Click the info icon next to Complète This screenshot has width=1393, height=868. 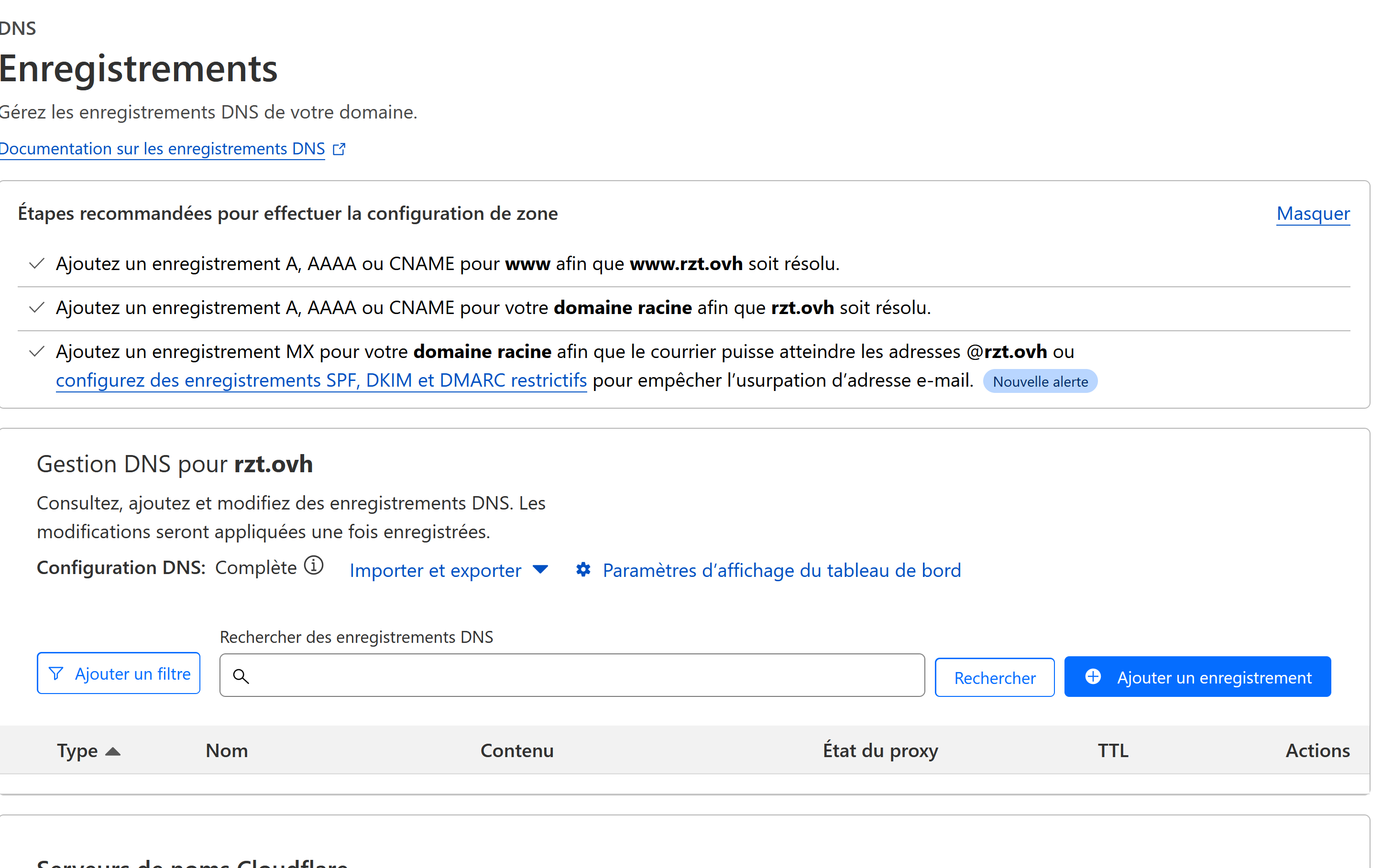[x=314, y=566]
